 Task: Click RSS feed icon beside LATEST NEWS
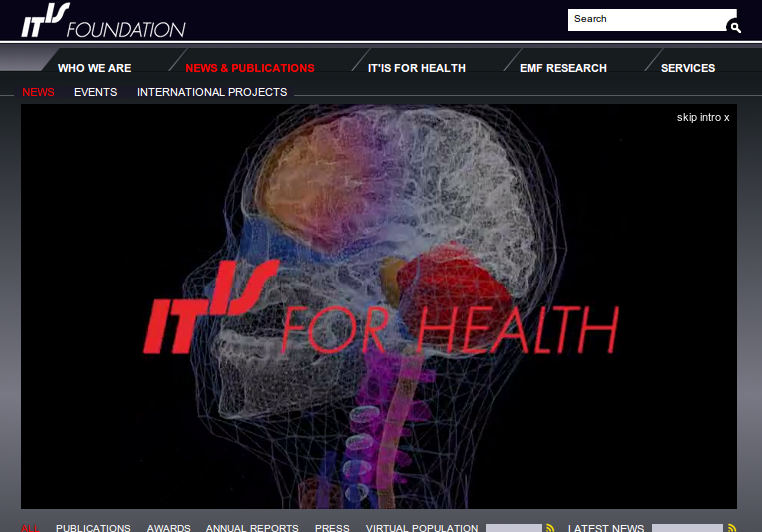tap(732, 528)
